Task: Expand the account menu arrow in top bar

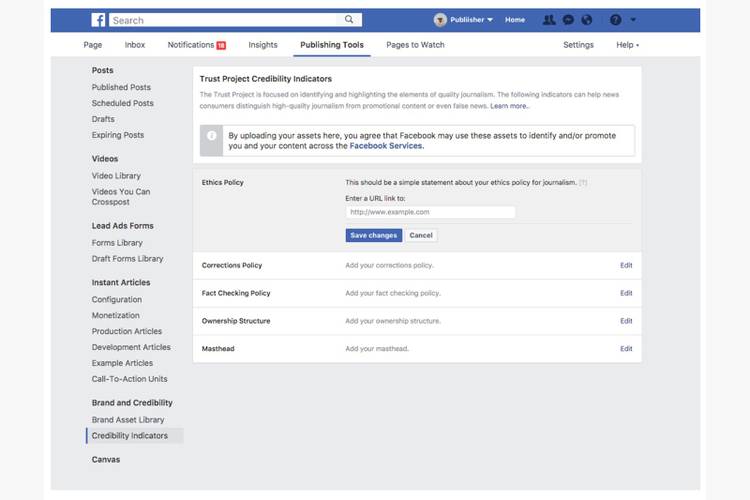Action: pos(633,20)
